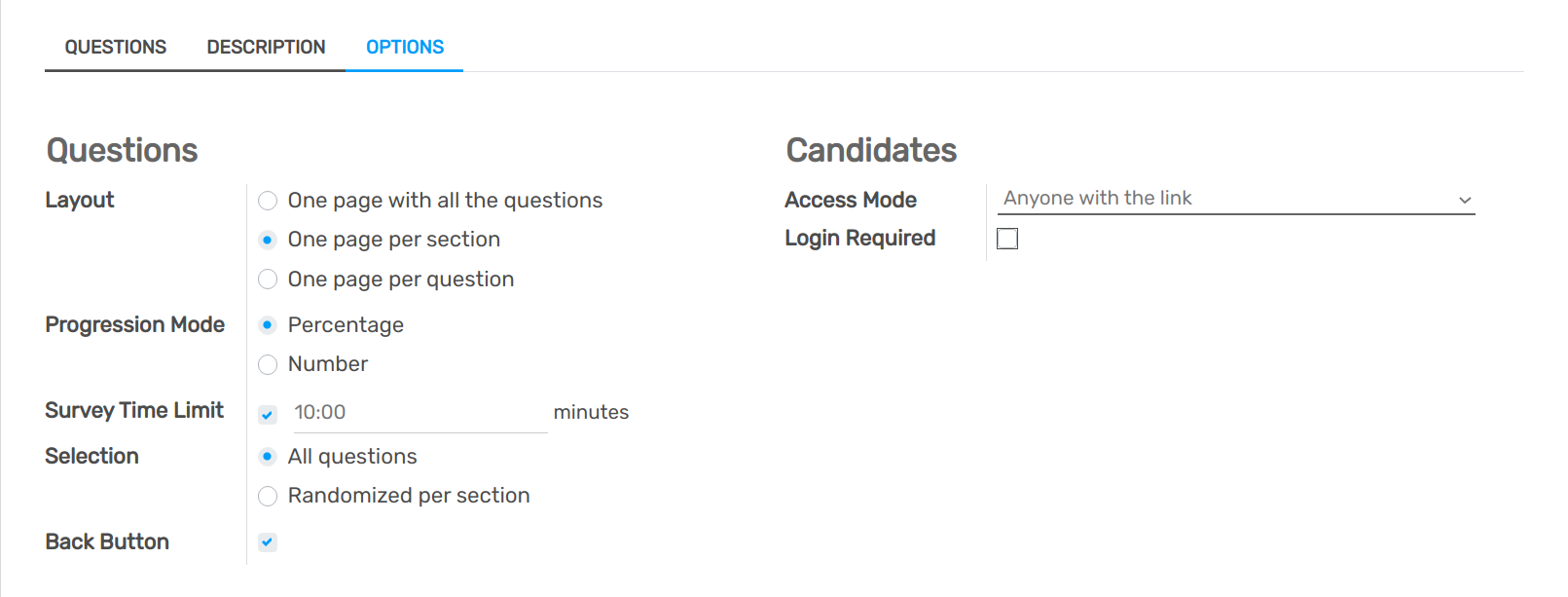
Task: Select "Anyone with the link" option text
Action: (x=1098, y=197)
